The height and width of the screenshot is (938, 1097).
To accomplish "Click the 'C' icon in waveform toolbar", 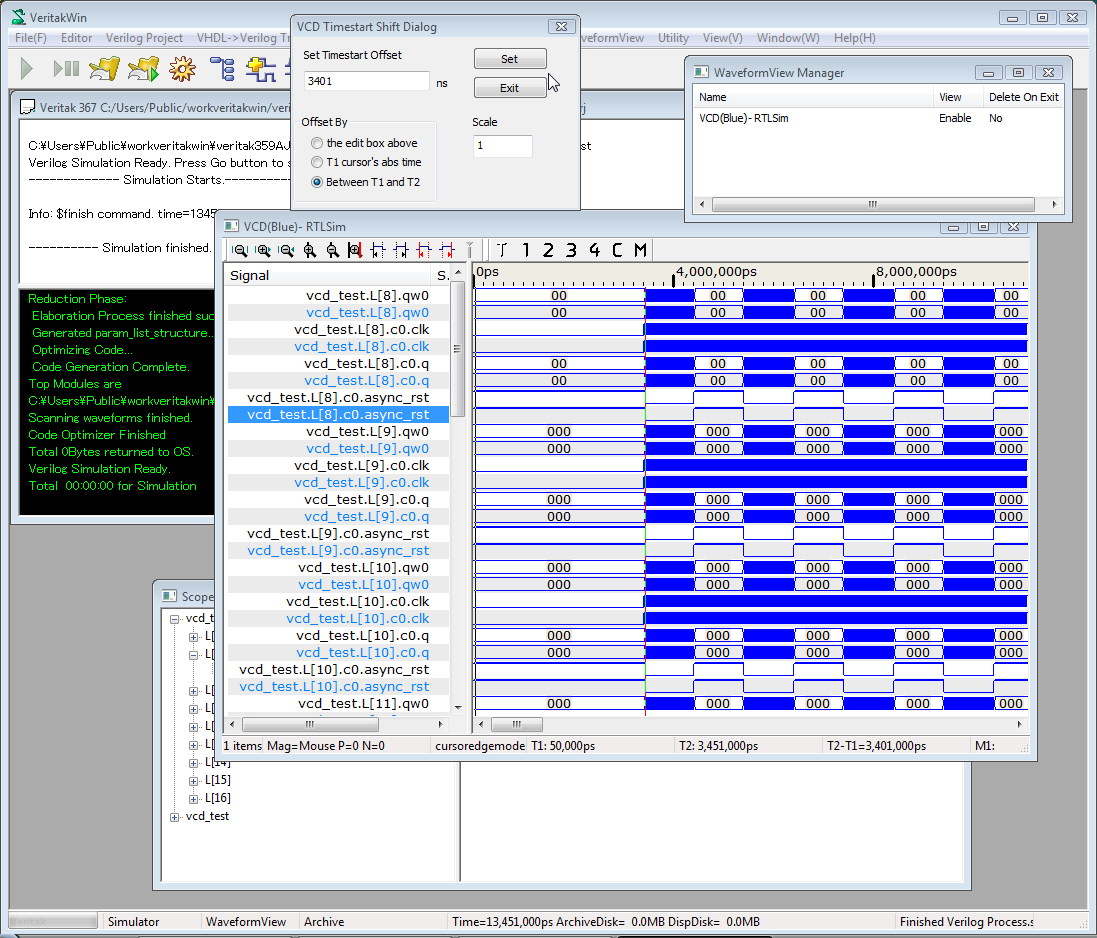I will coord(617,250).
